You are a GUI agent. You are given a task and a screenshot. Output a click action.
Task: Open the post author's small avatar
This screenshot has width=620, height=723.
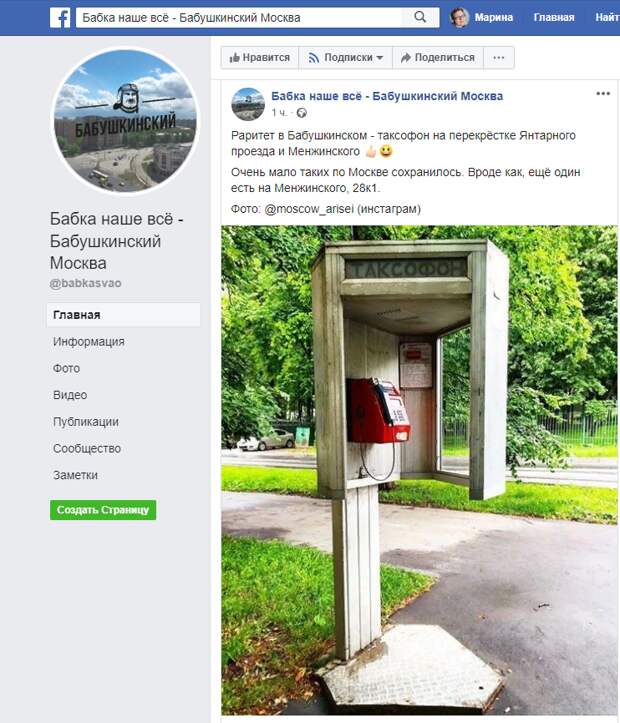pos(248,104)
